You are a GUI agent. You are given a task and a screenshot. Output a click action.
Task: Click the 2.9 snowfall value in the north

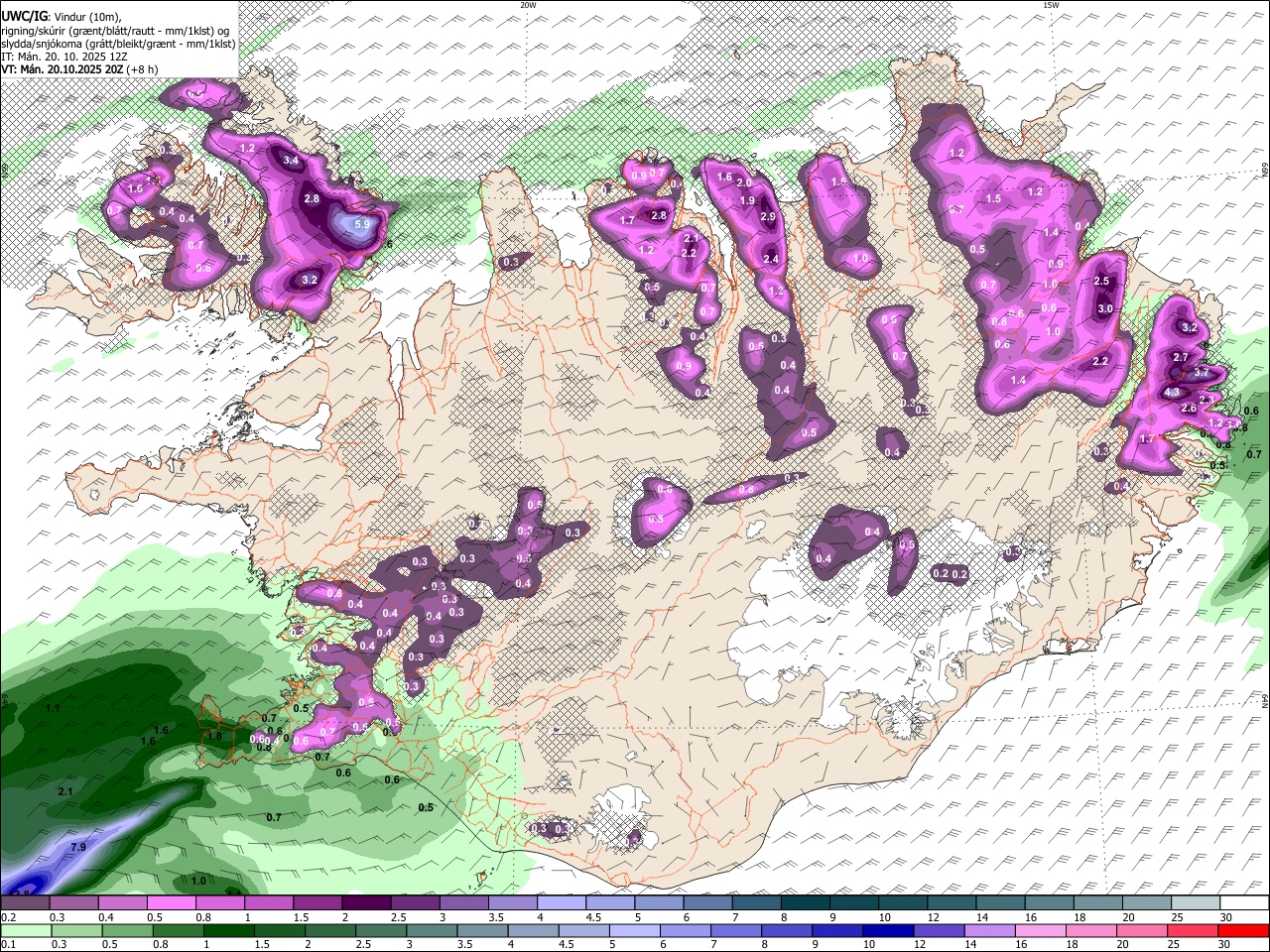[x=768, y=216]
